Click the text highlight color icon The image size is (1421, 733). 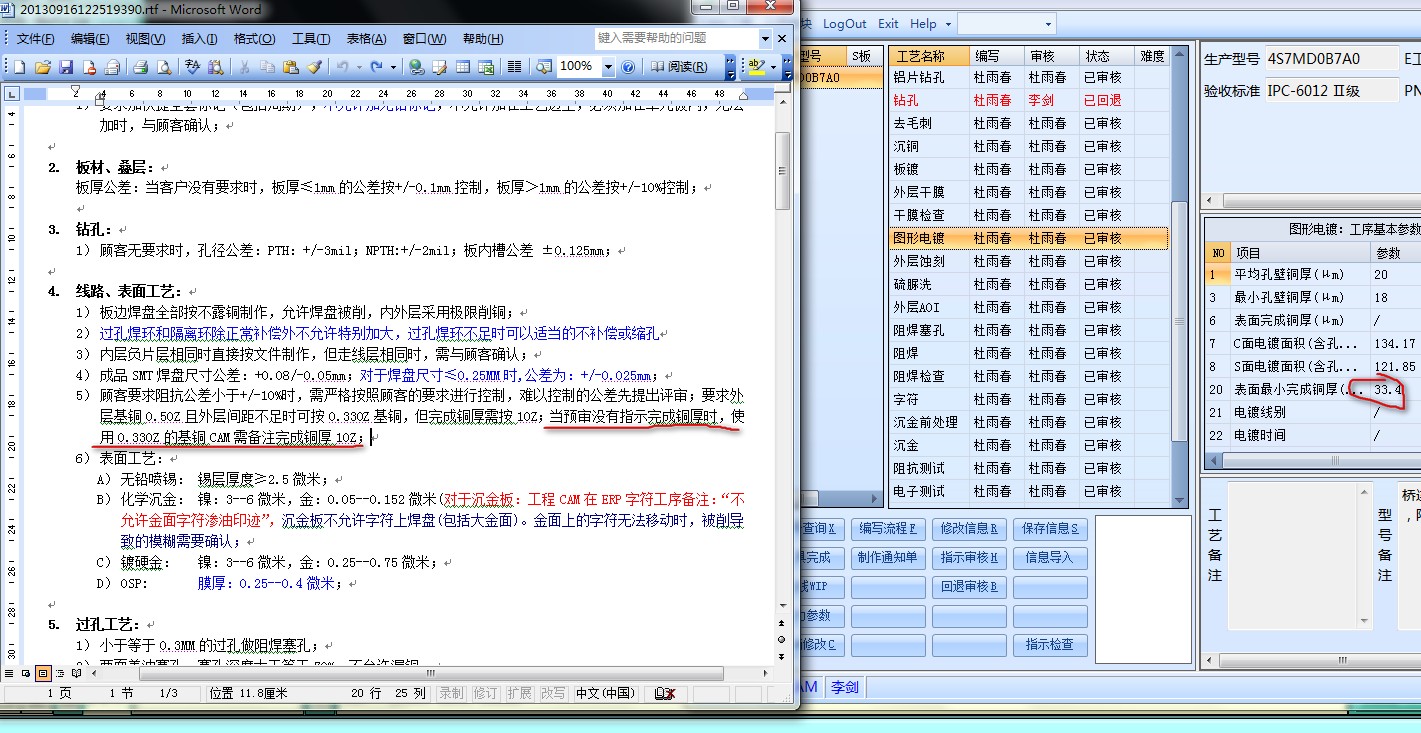(x=755, y=67)
